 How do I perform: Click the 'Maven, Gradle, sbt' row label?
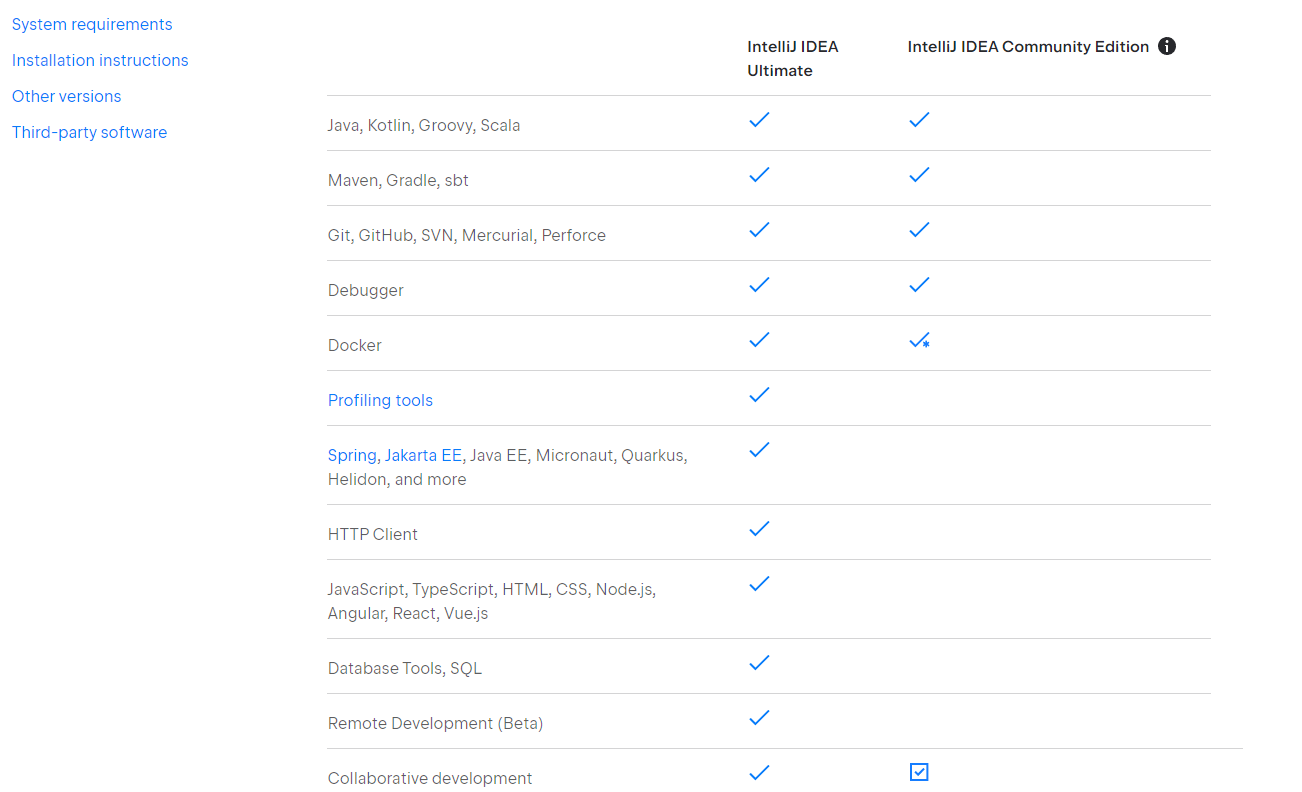point(398,180)
